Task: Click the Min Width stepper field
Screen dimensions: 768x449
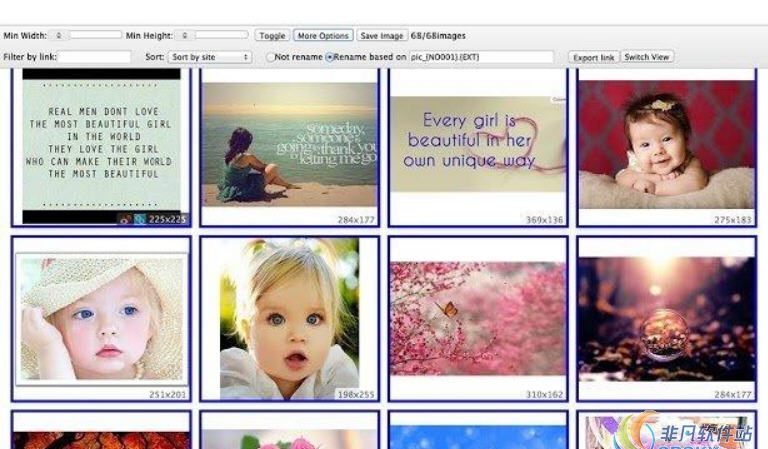Action: click(59, 35)
